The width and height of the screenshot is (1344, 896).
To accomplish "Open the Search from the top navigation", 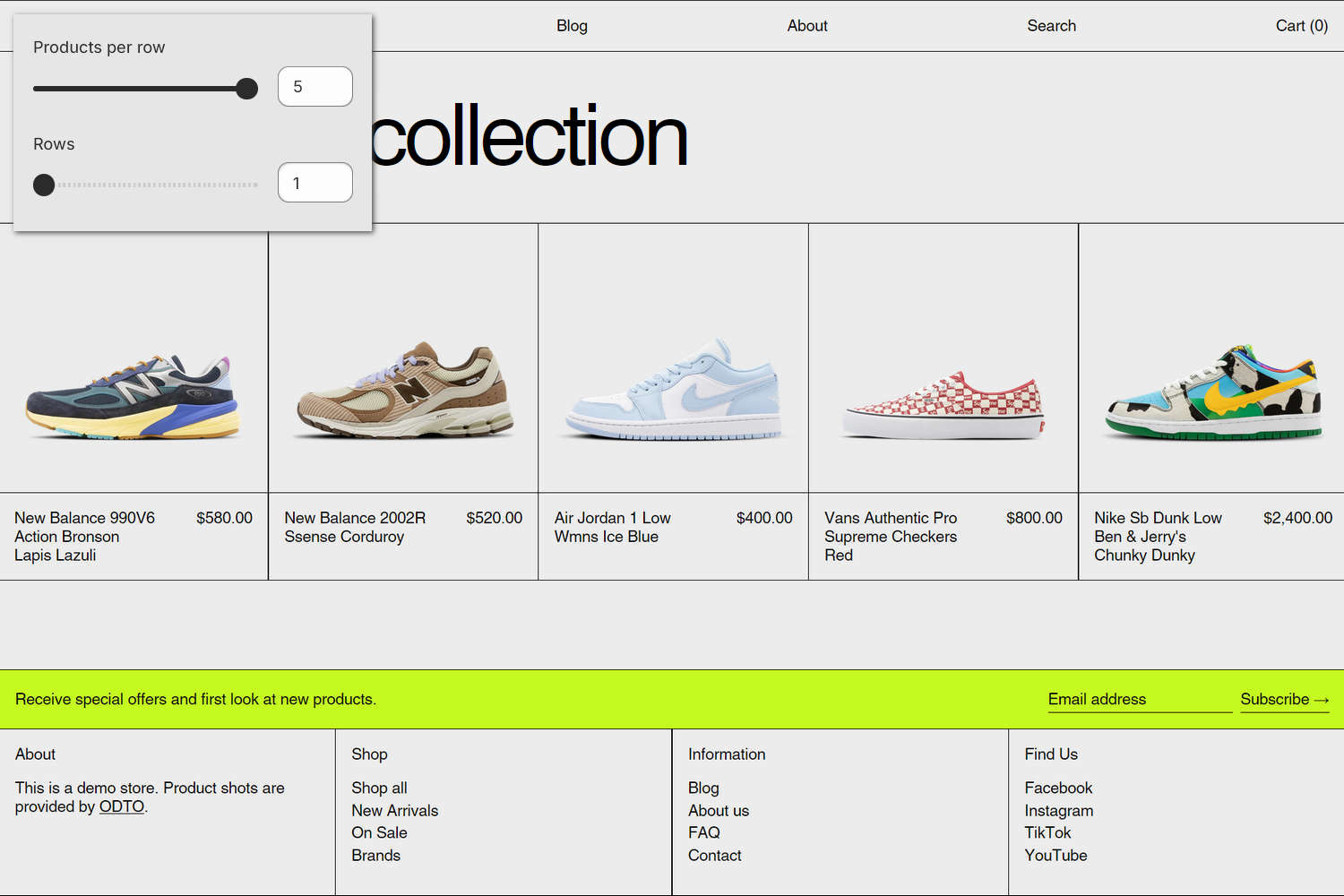I will [1051, 26].
